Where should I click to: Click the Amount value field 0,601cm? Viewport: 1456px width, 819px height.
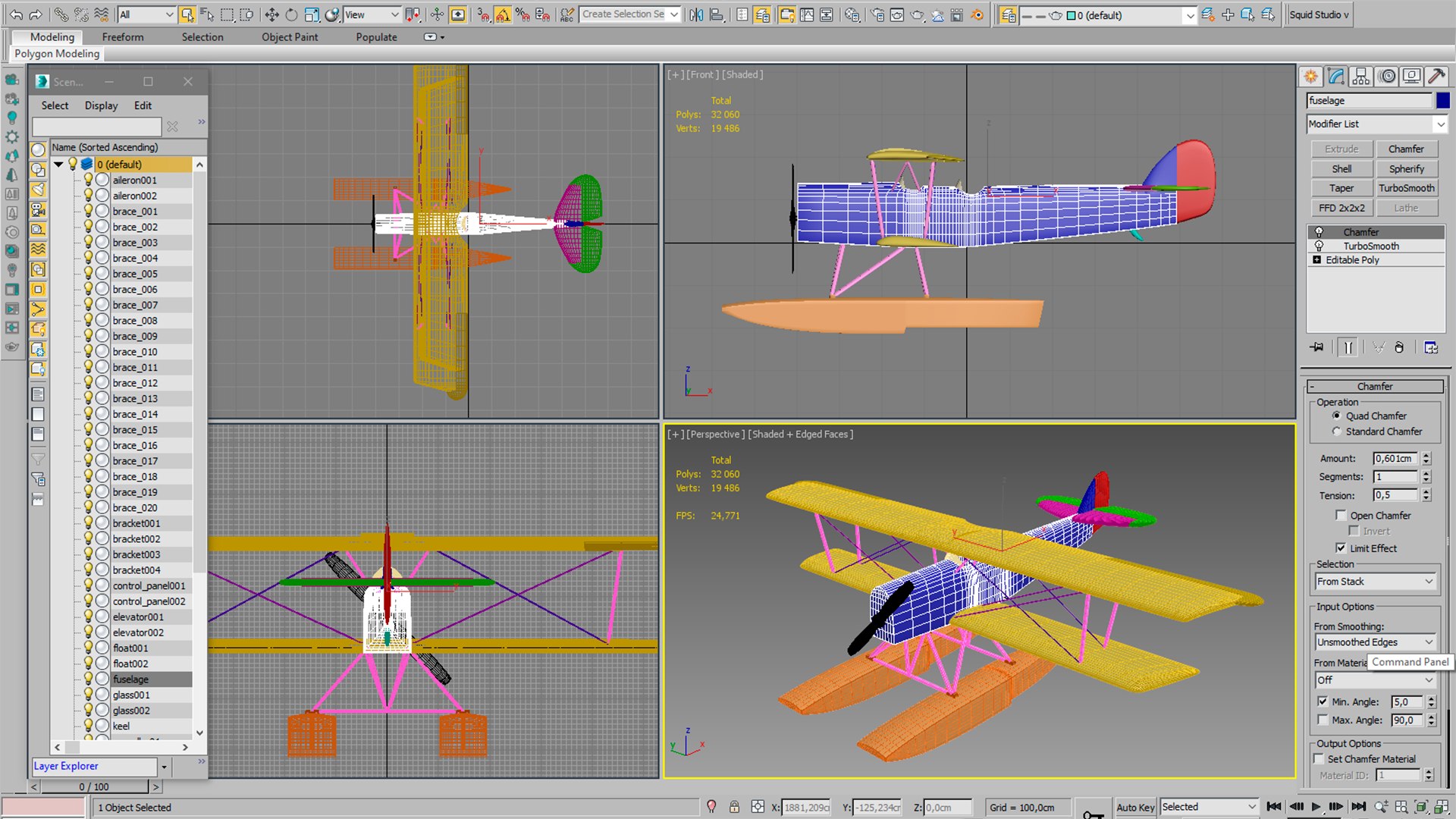point(1395,458)
